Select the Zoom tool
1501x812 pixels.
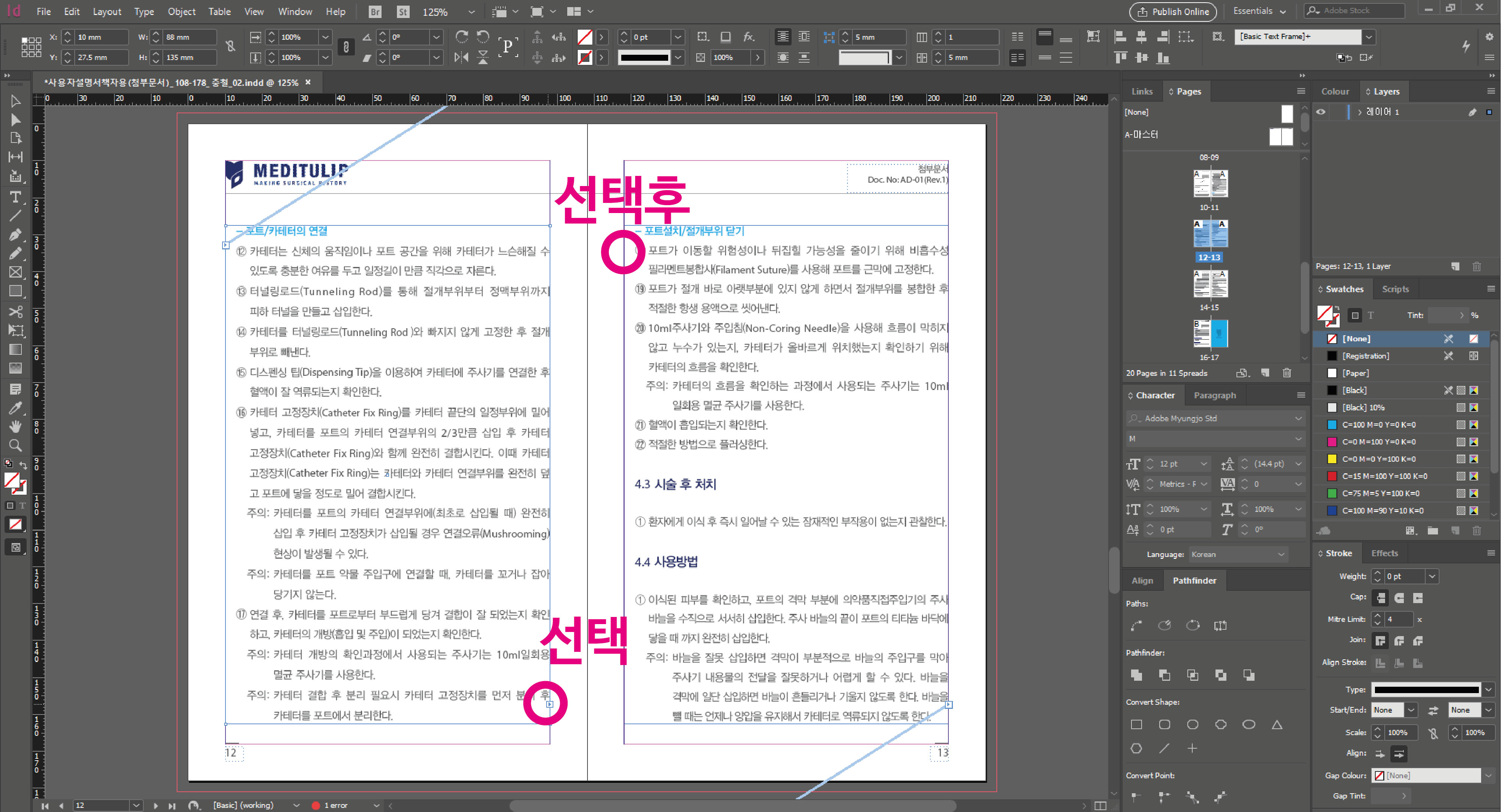tap(16, 446)
